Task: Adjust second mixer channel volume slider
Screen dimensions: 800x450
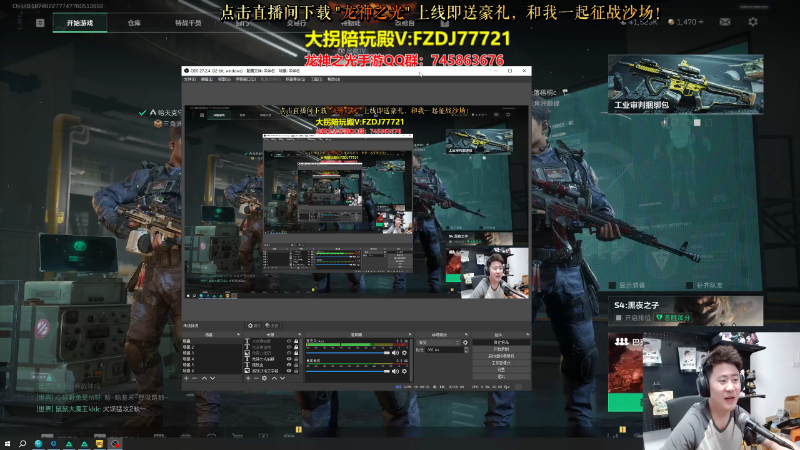Action: (348, 371)
